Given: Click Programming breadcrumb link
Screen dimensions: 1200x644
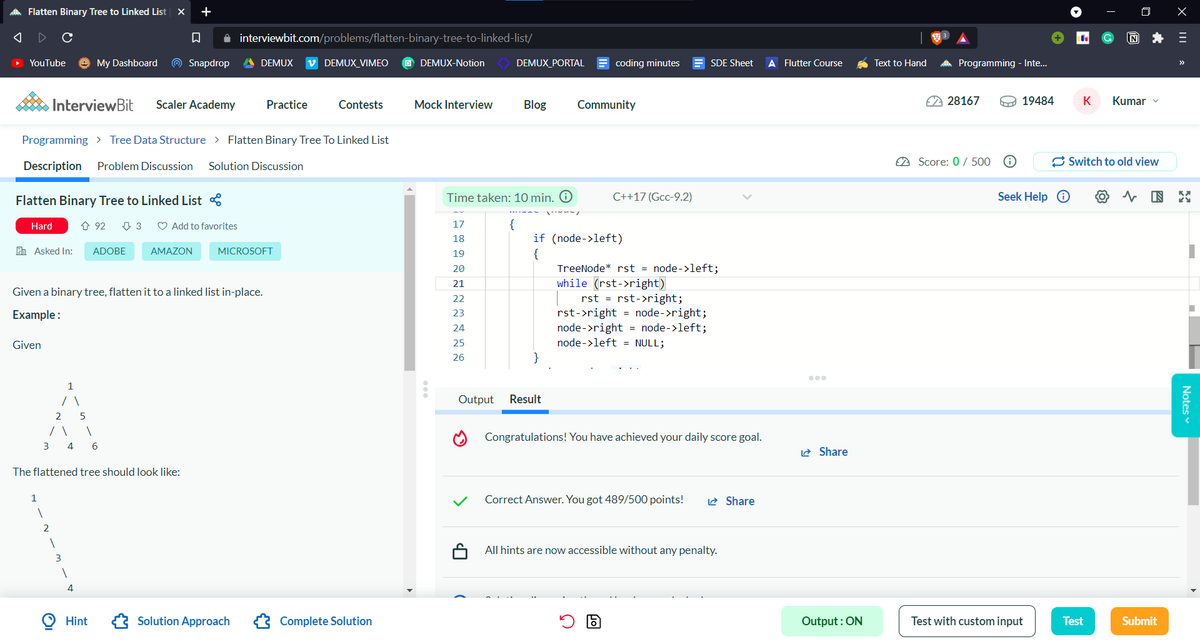Looking at the screenshot, I should coord(55,140).
